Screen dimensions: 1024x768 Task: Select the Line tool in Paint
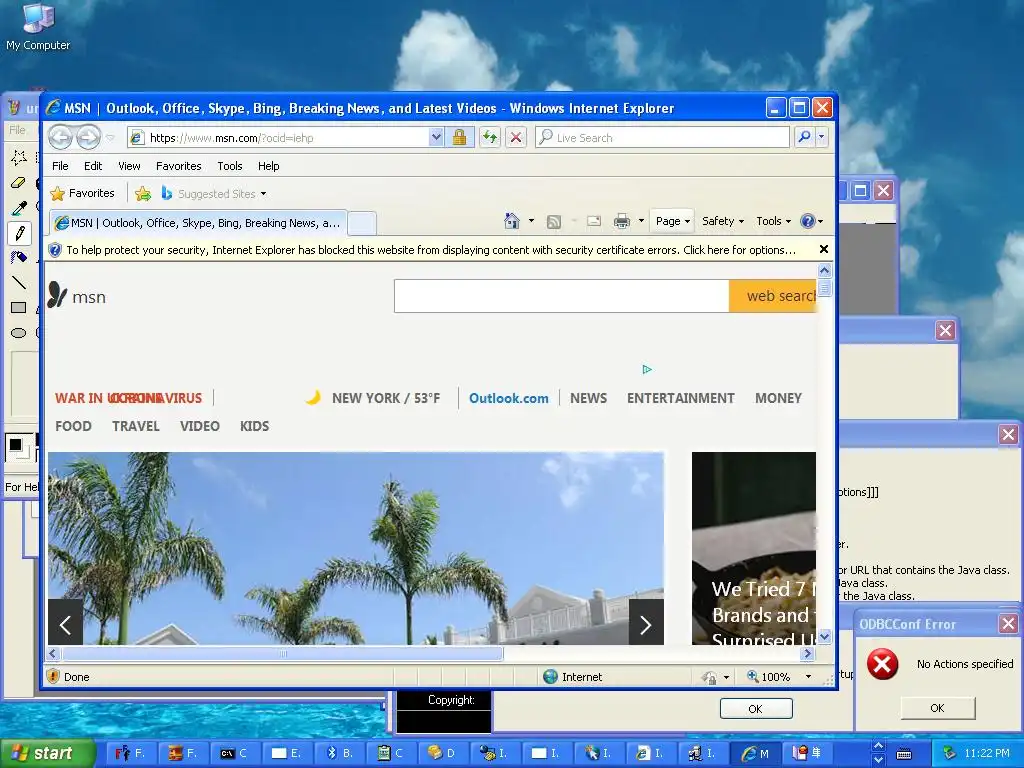(x=19, y=282)
